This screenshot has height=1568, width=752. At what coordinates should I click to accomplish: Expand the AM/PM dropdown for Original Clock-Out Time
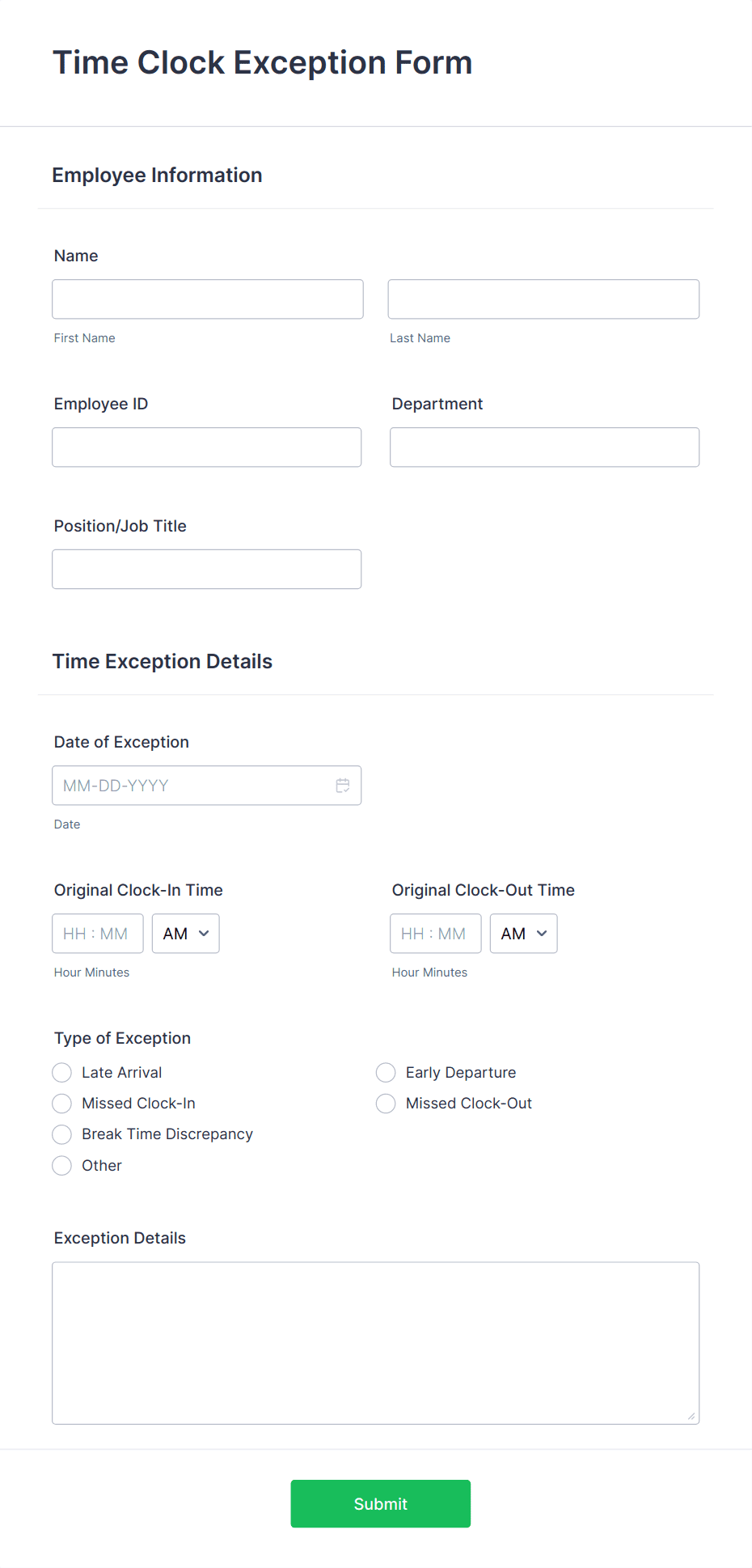pyautogui.click(x=523, y=933)
